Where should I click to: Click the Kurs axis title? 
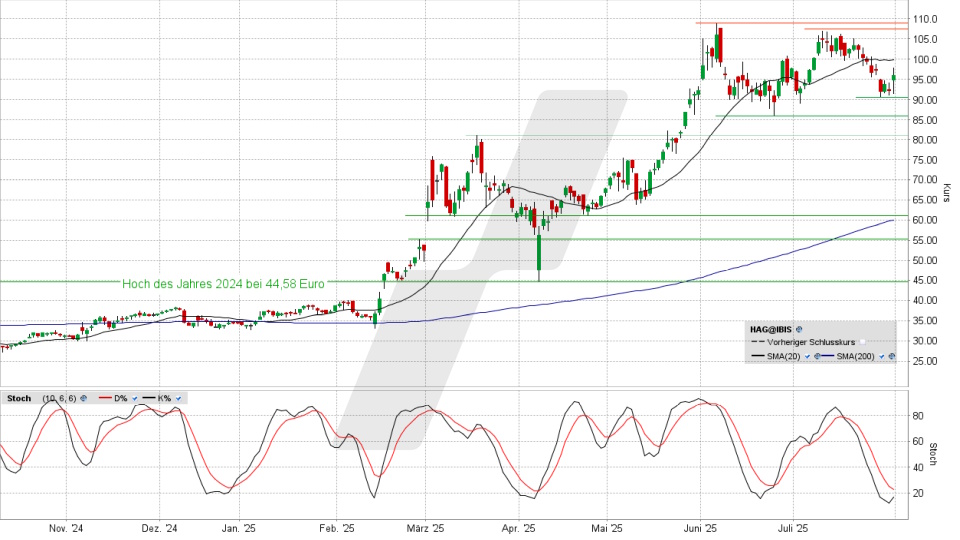click(x=947, y=193)
